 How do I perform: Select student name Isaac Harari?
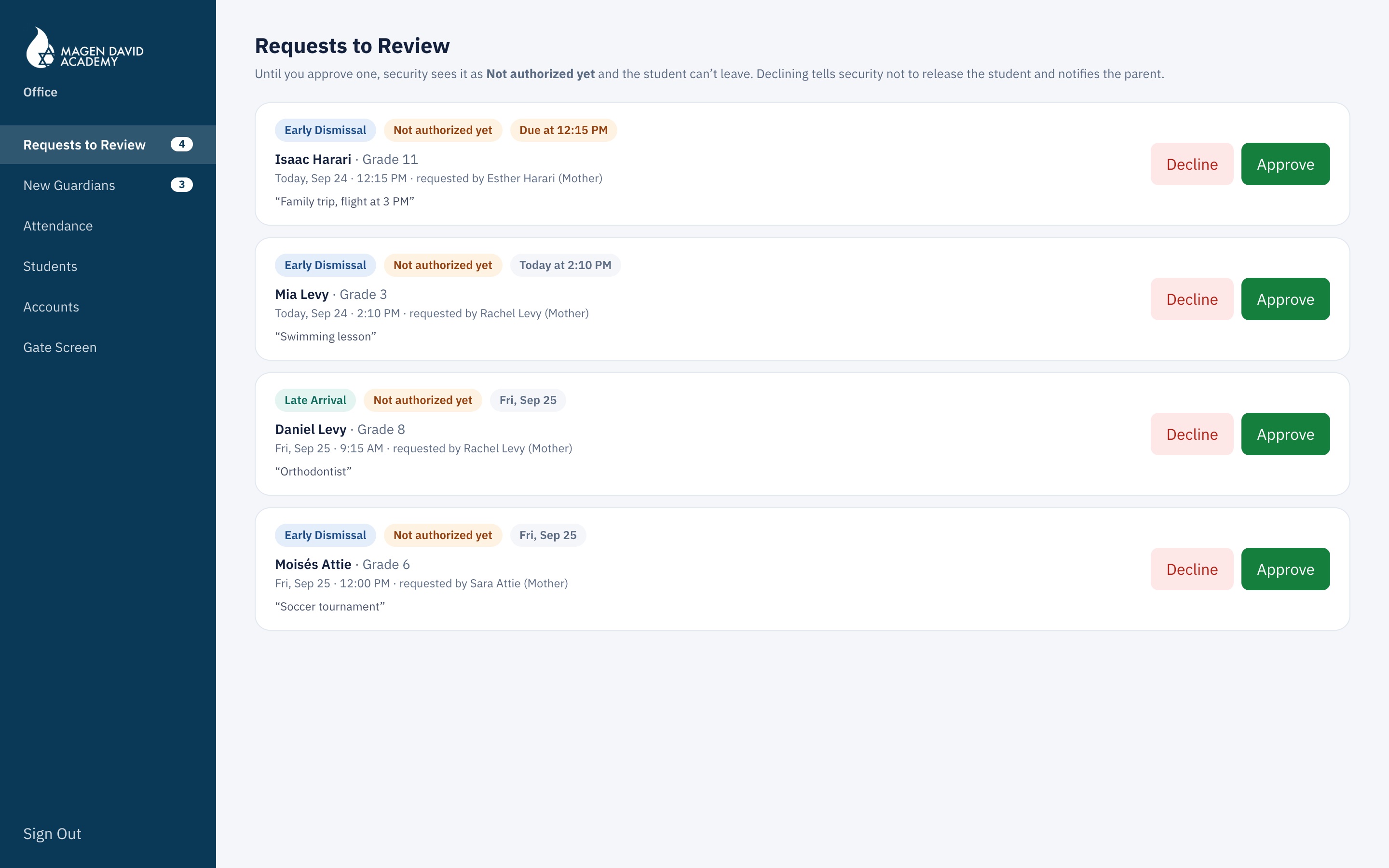313,160
